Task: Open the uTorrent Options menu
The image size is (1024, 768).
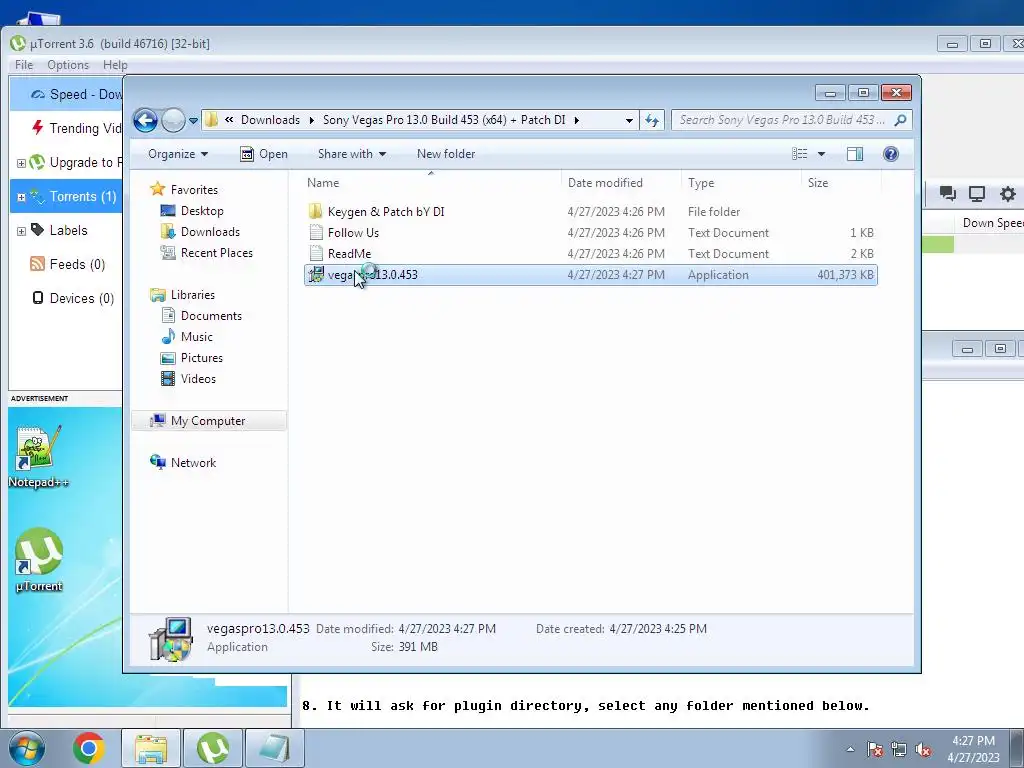Action: 68,65
